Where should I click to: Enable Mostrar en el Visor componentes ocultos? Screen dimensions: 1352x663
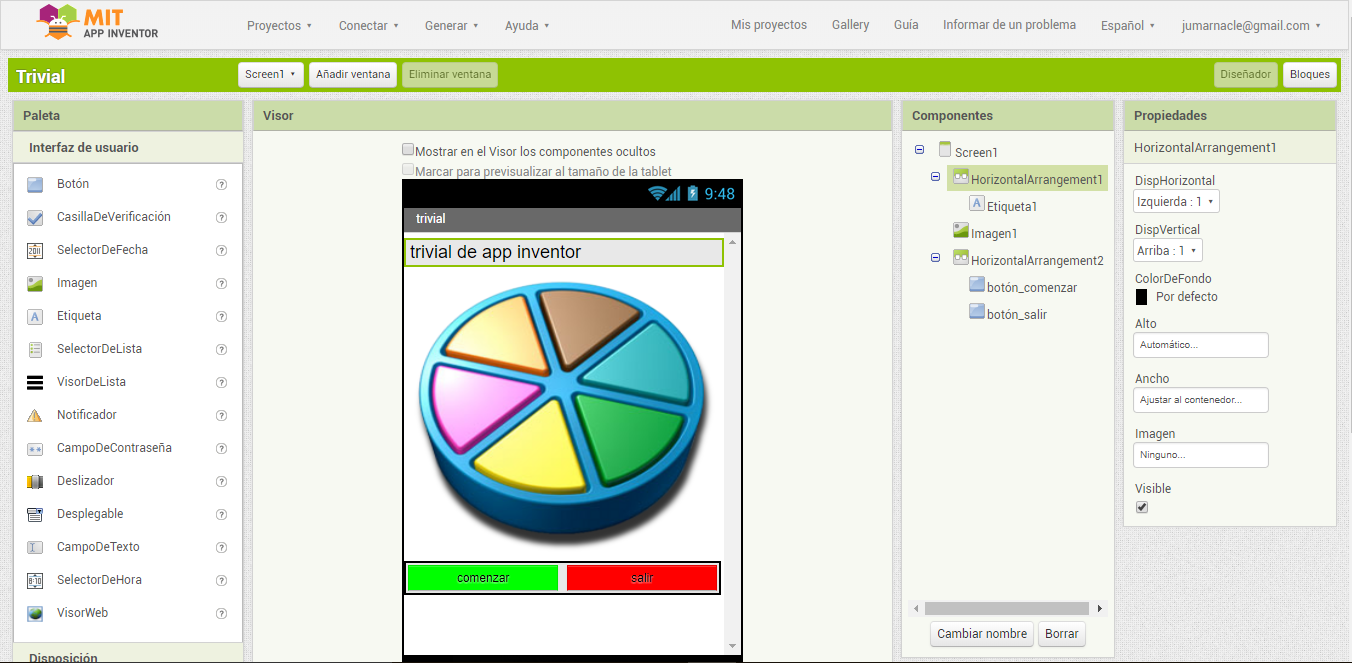408,150
